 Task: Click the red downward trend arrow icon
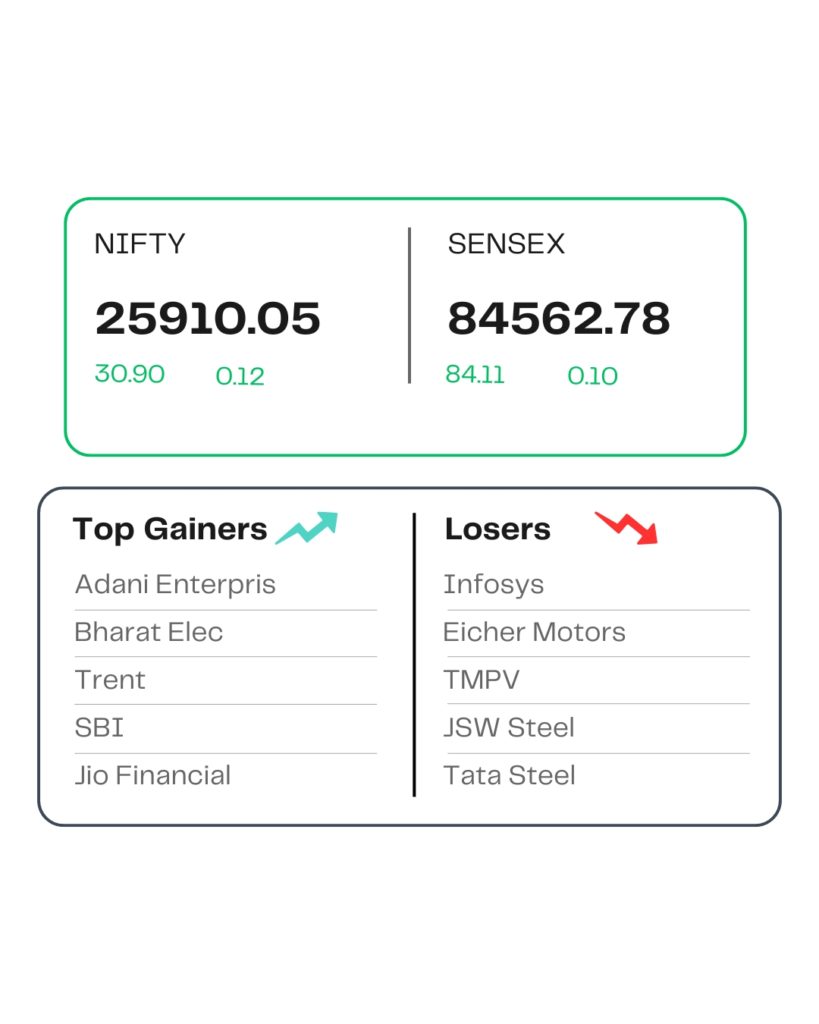pyautogui.click(x=627, y=527)
